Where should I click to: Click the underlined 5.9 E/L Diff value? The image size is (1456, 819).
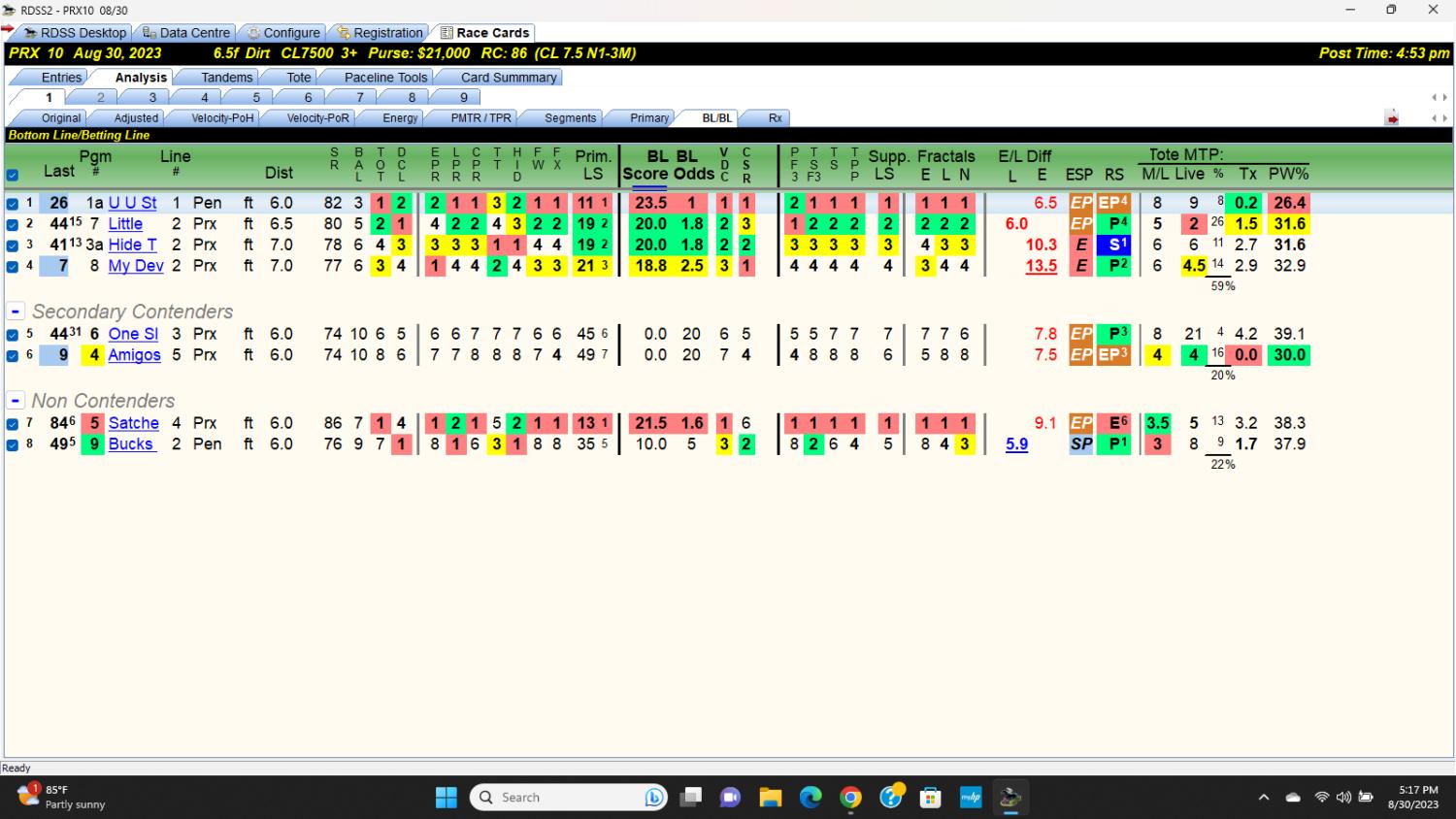coord(1016,443)
